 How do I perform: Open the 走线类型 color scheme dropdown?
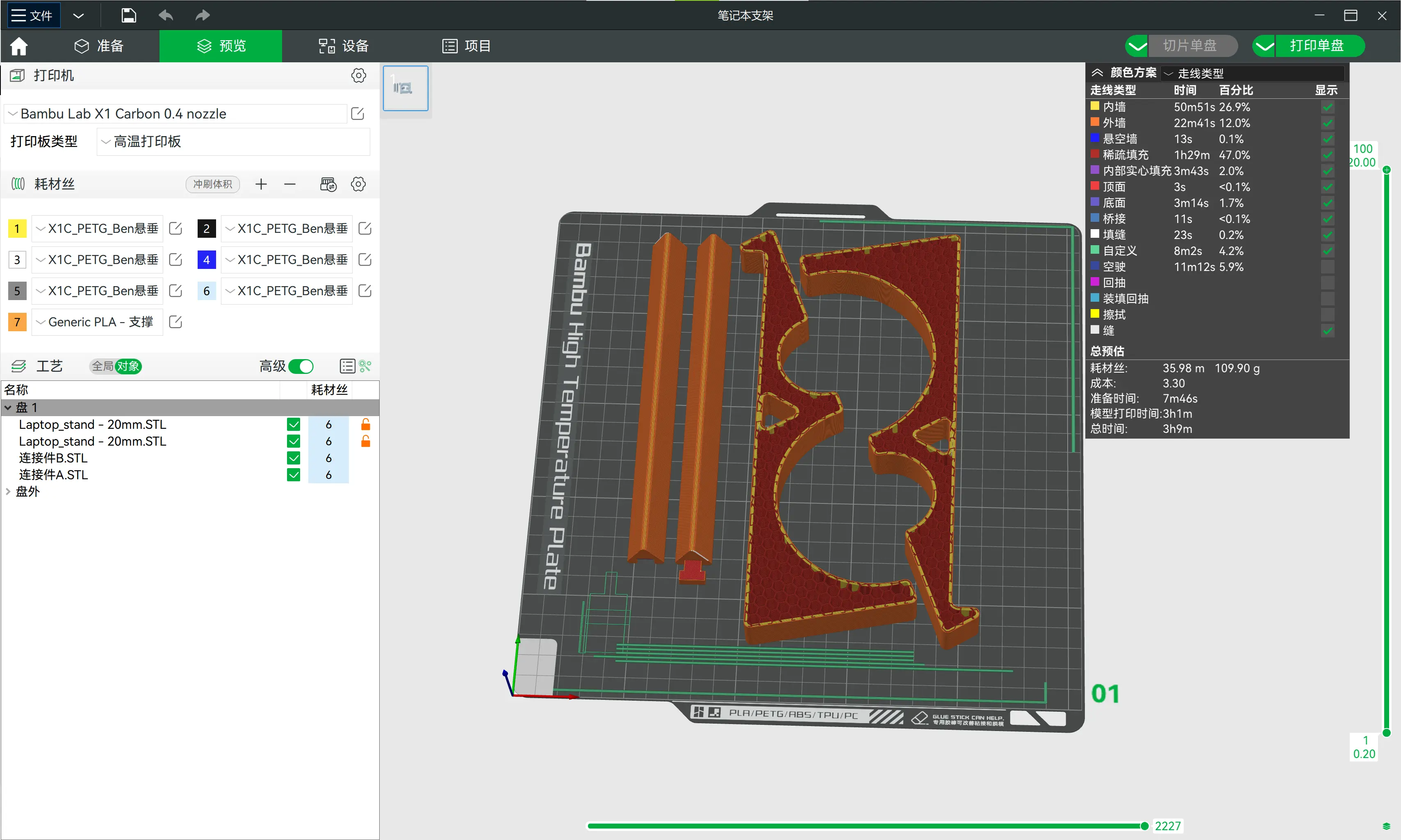pos(1253,73)
